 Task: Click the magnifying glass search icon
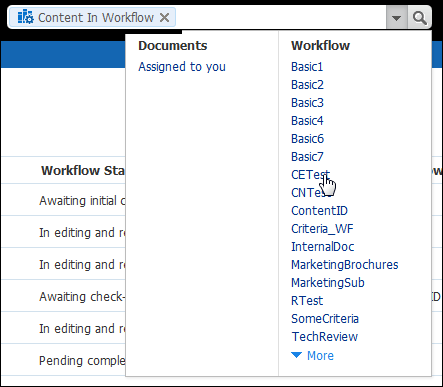pos(419,17)
